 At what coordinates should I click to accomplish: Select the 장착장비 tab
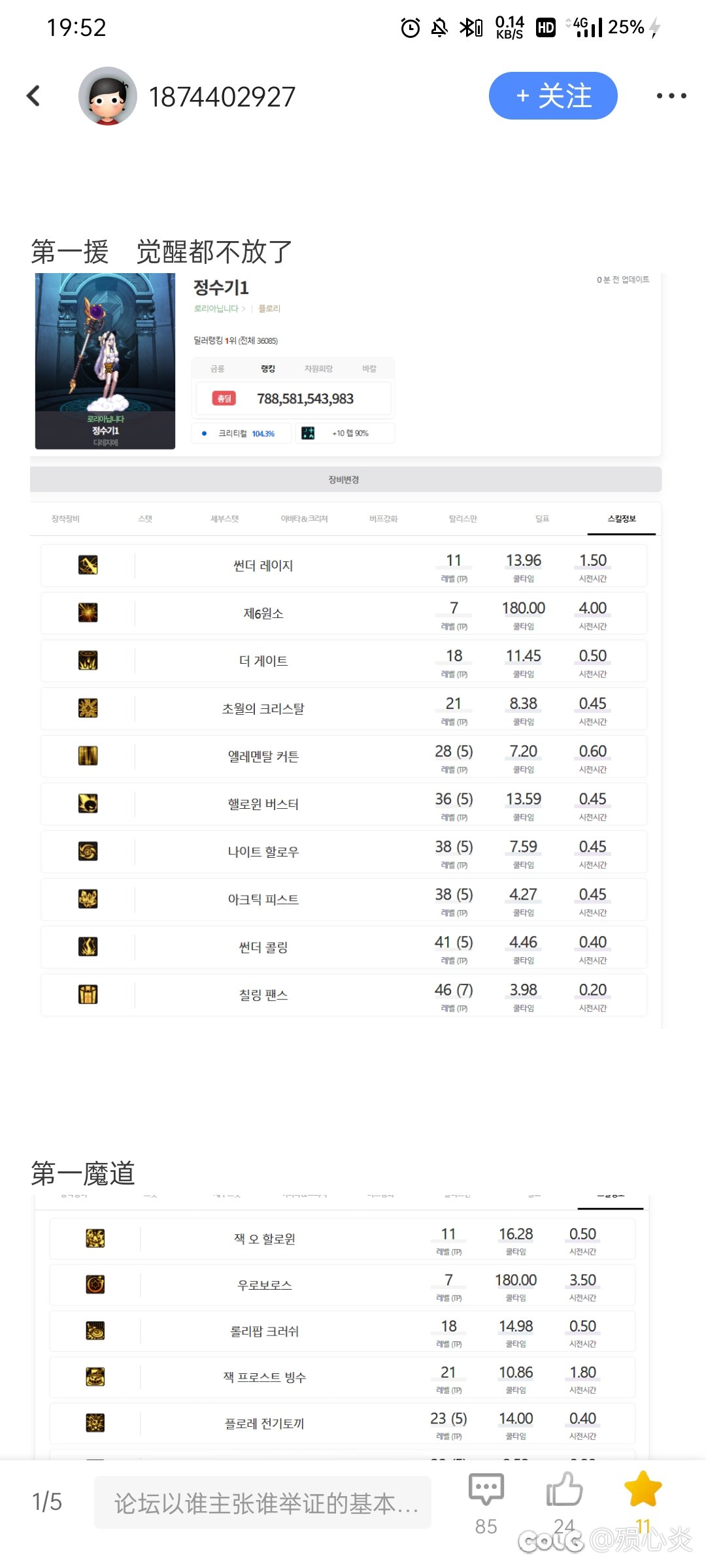pos(65,519)
